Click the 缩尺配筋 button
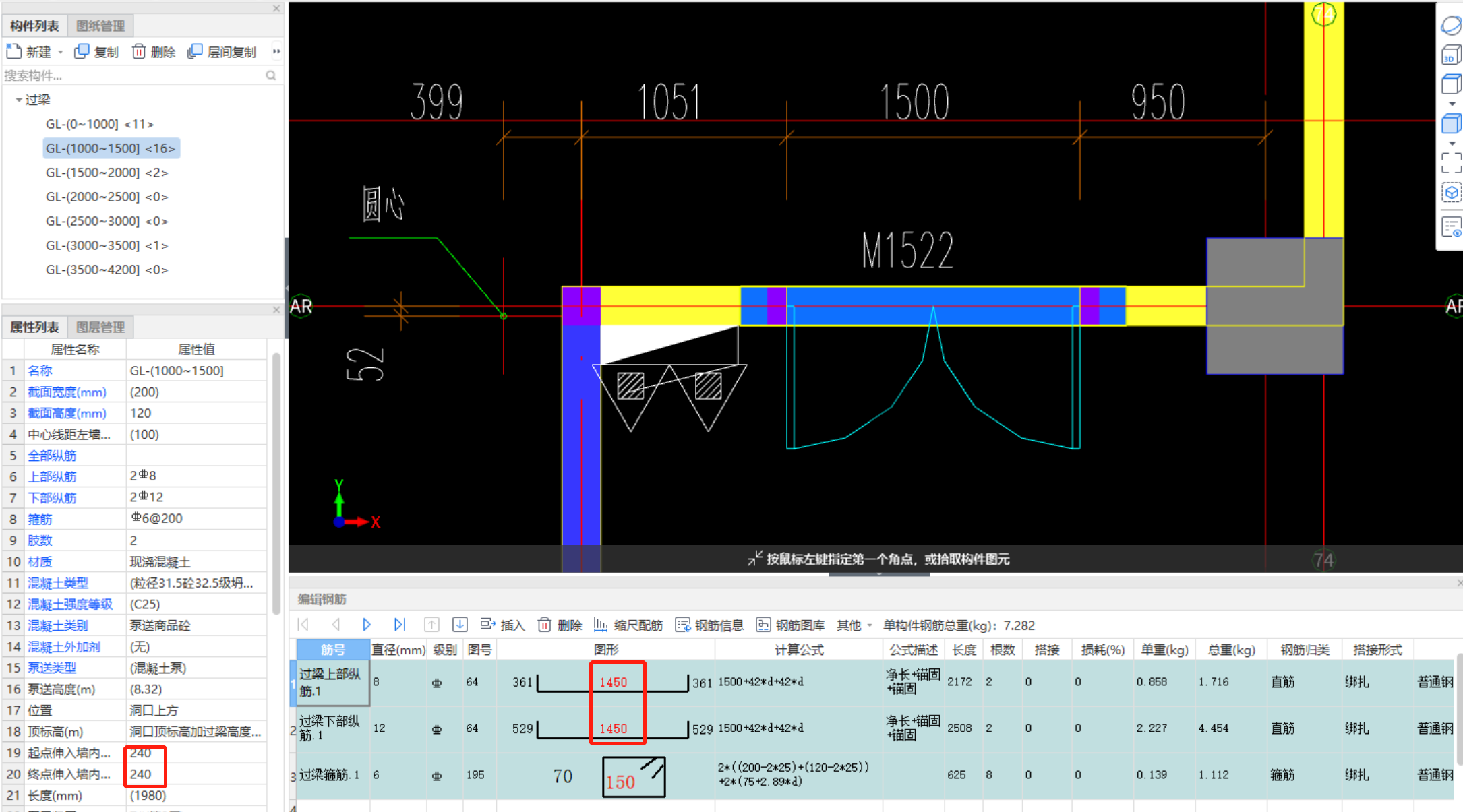 [x=628, y=625]
